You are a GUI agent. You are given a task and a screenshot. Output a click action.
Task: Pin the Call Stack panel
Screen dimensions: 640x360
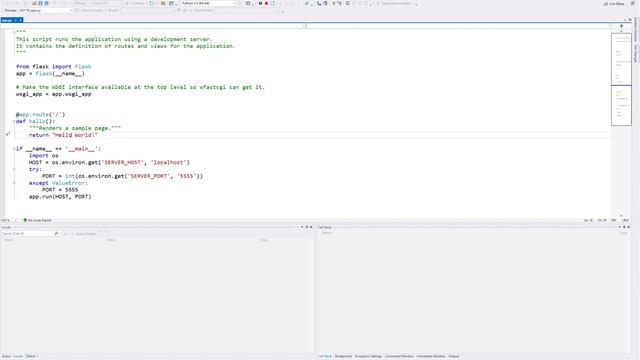pos(624,227)
